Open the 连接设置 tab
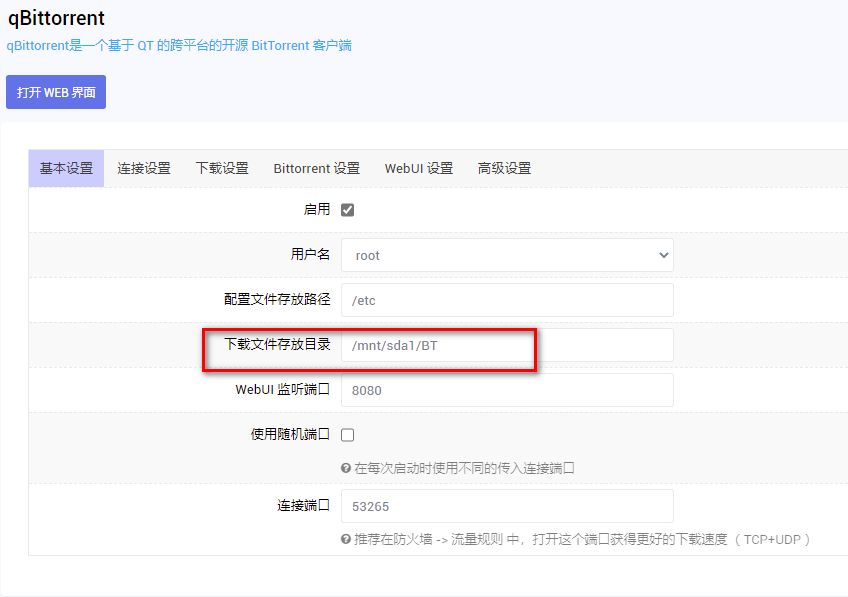Image resolution: width=848 pixels, height=597 pixels. point(144,168)
